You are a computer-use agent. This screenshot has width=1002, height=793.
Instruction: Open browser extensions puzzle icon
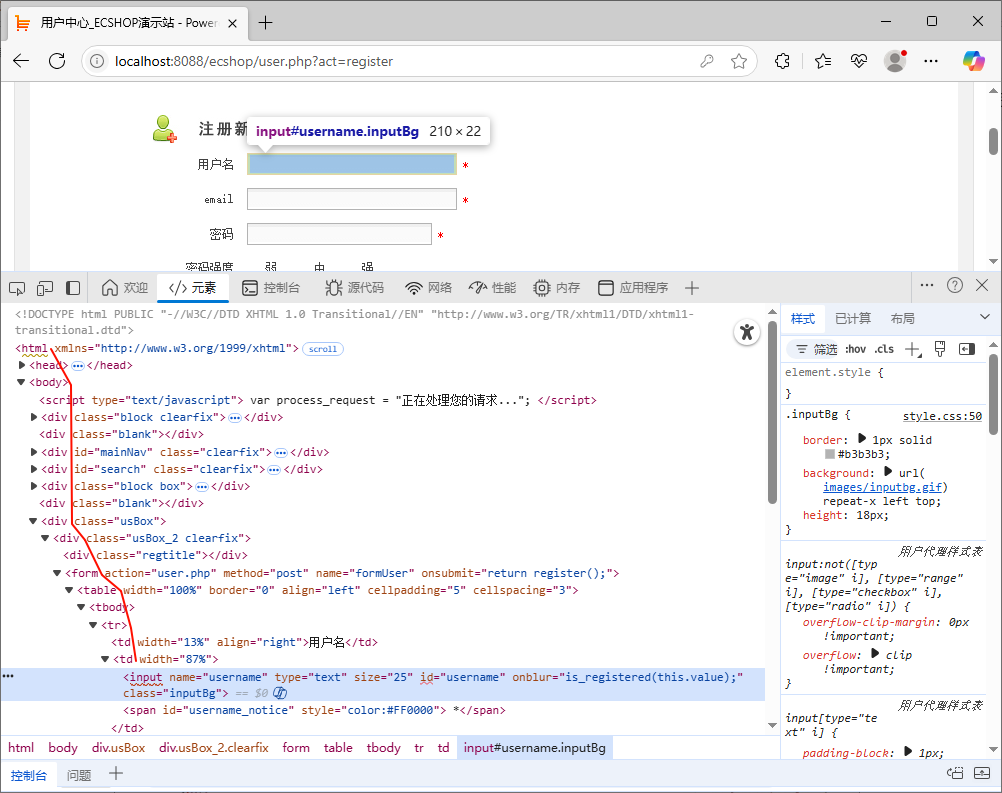tap(782, 61)
